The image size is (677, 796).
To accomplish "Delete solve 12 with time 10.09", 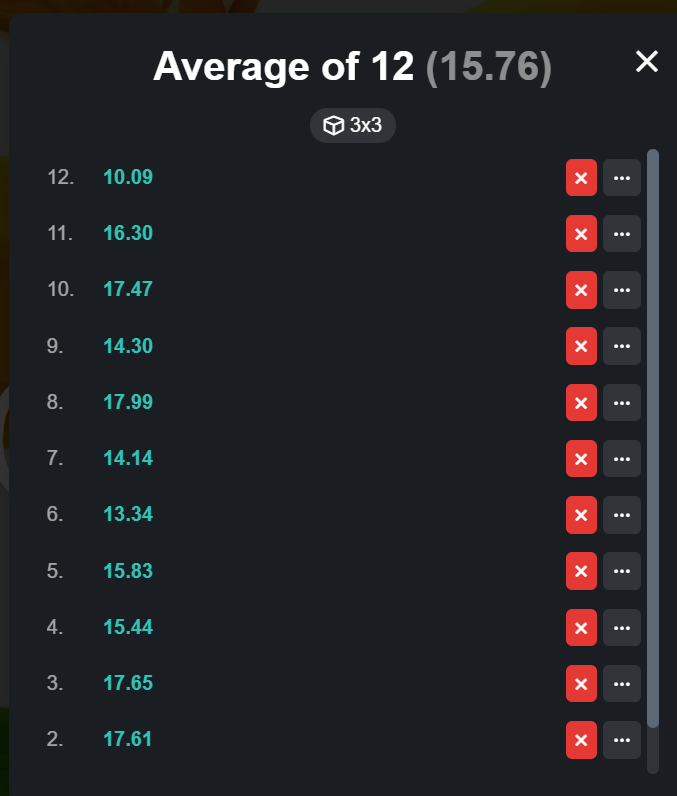I will click(581, 178).
